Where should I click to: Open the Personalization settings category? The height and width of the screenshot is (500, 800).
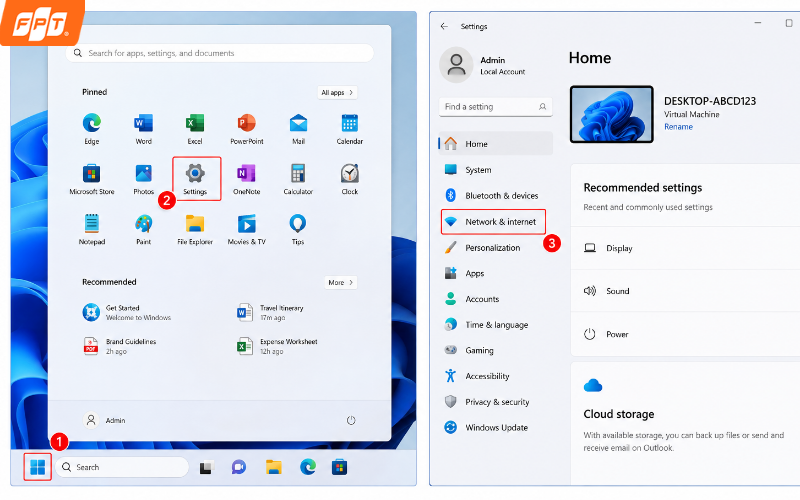495,247
